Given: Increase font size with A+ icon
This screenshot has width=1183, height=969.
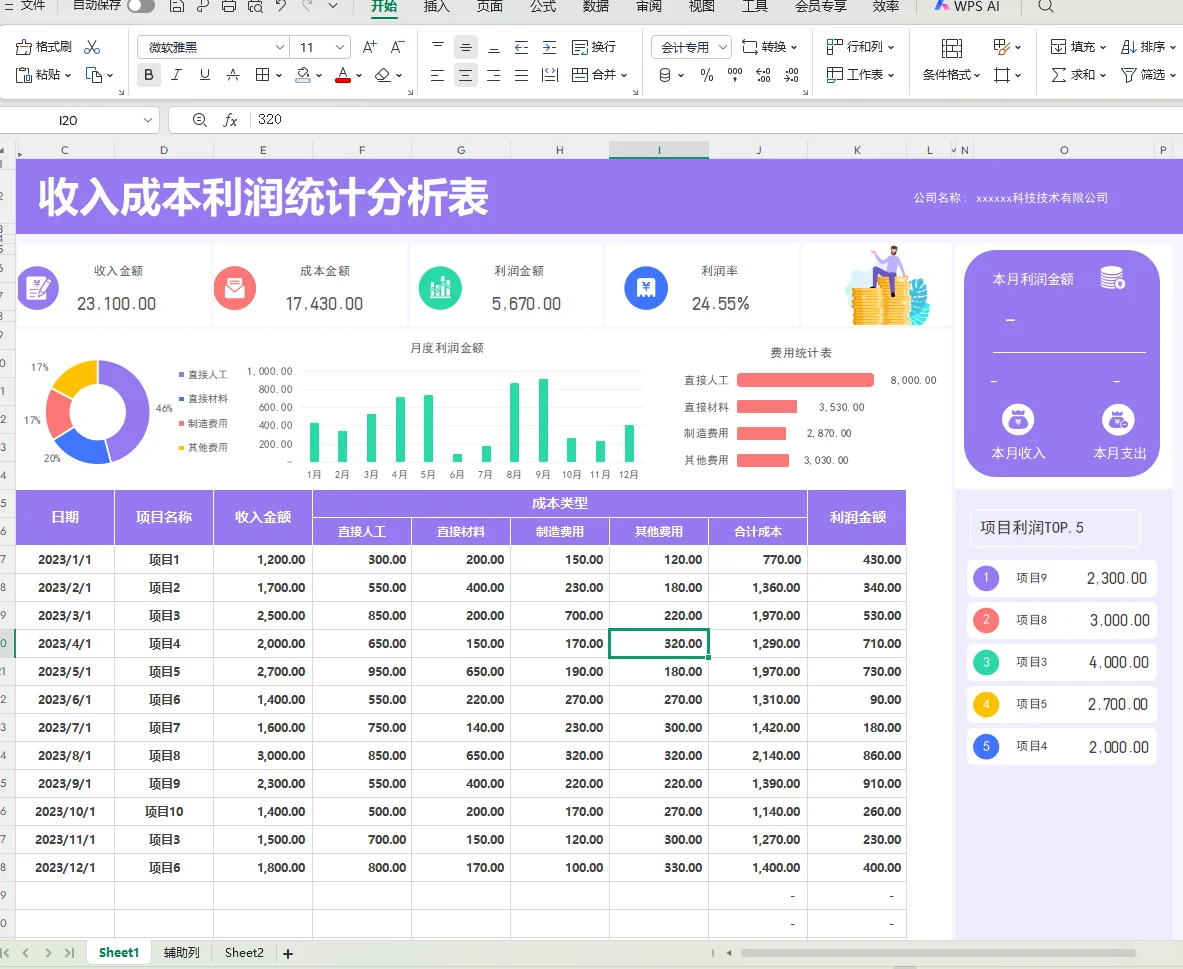Looking at the screenshot, I should [x=370, y=47].
